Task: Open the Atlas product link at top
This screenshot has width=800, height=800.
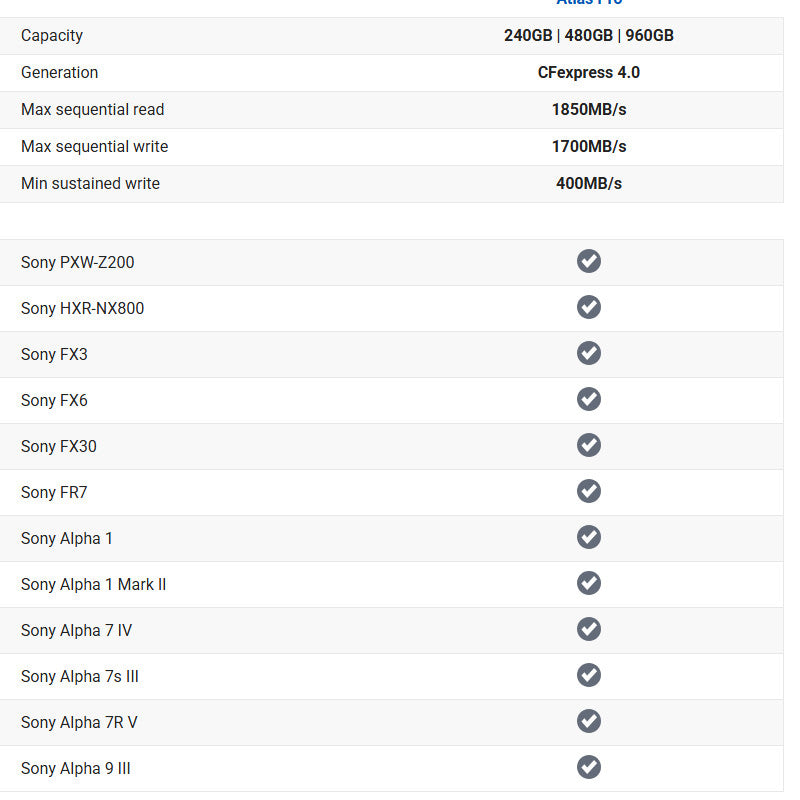Action: 589,3
